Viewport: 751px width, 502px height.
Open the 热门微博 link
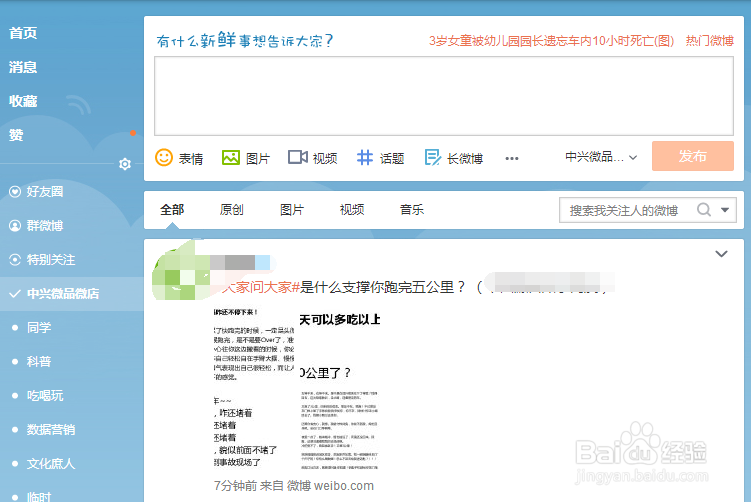click(x=709, y=41)
